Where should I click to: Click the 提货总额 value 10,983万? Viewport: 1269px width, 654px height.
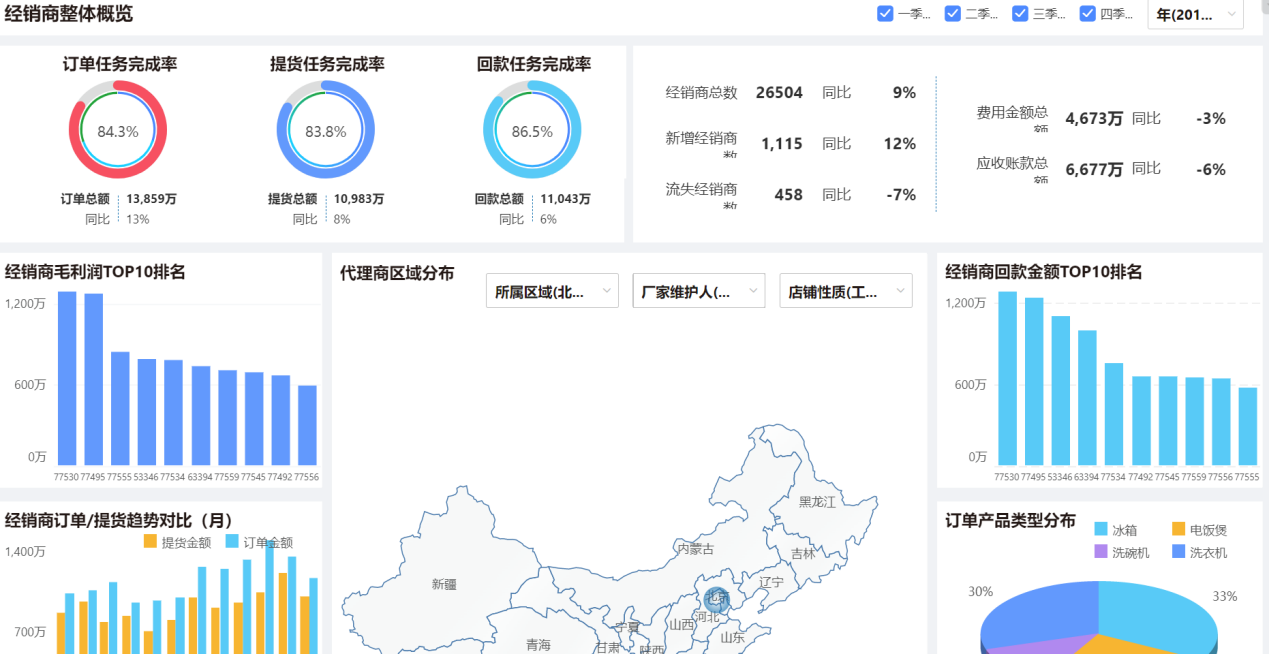click(359, 199)
